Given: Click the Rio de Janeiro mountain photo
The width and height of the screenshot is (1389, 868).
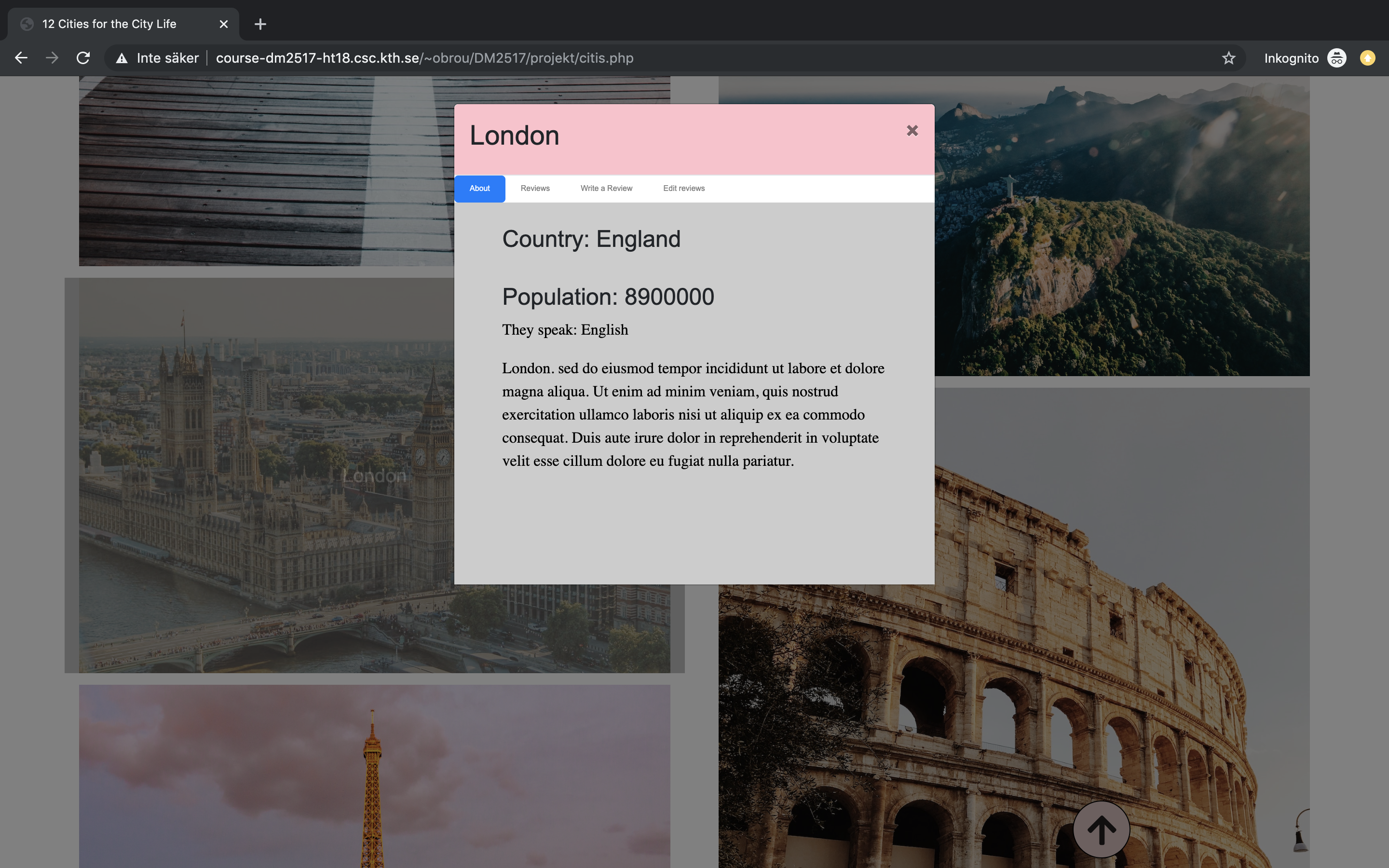Looking at the screenshot, I should 1119,230.
